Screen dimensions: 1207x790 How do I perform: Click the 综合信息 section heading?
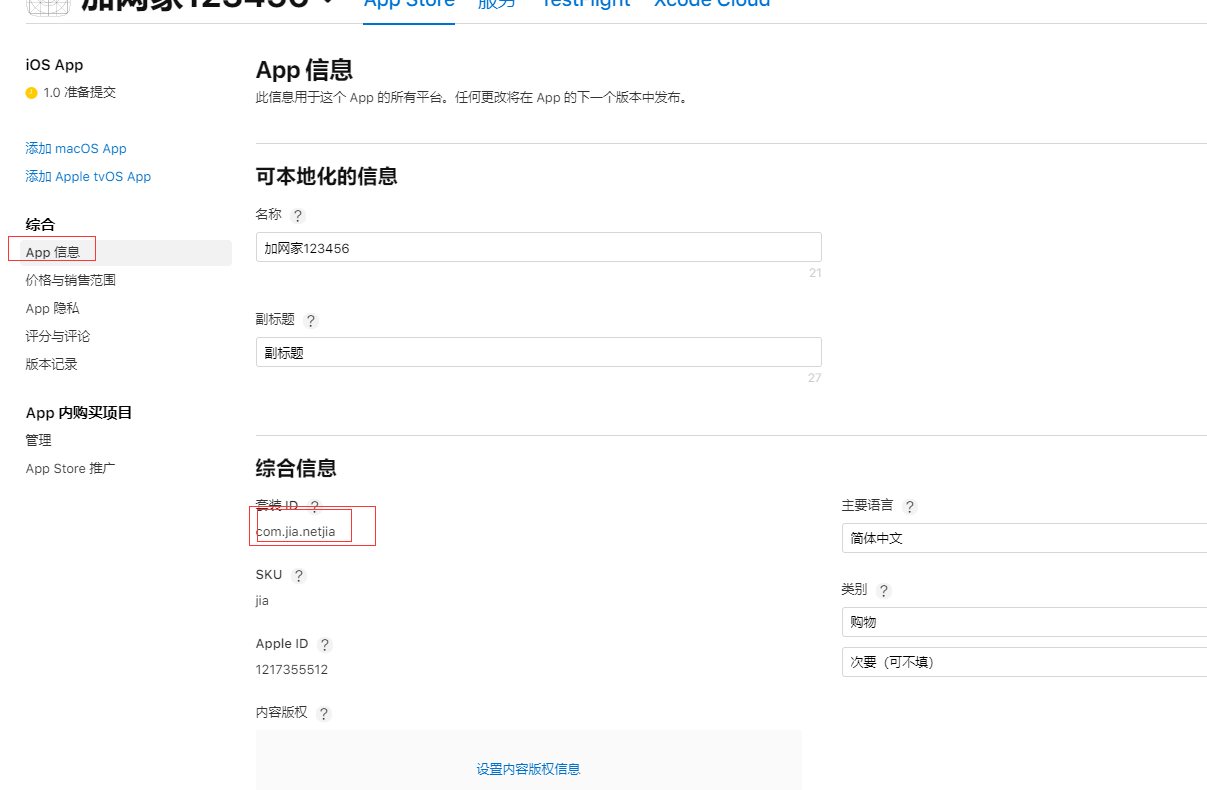(296, 467)
